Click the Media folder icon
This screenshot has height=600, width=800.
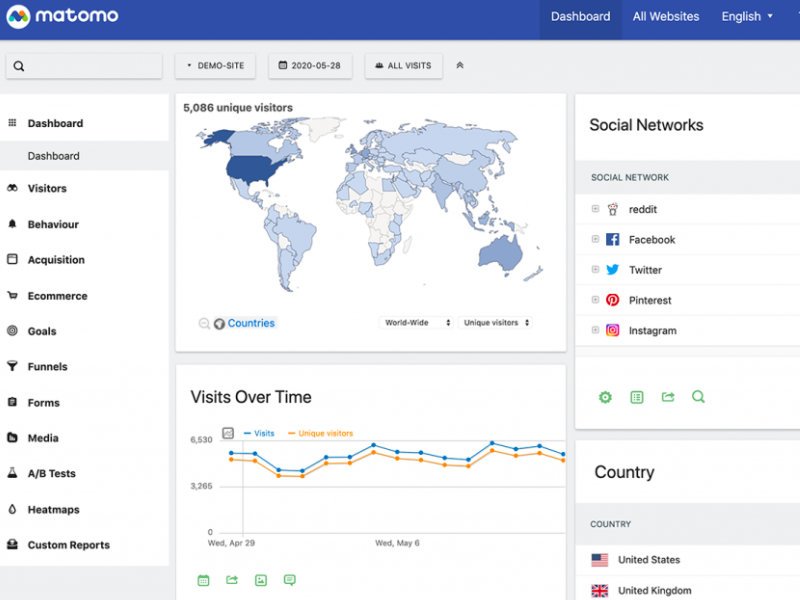[12, 437]
